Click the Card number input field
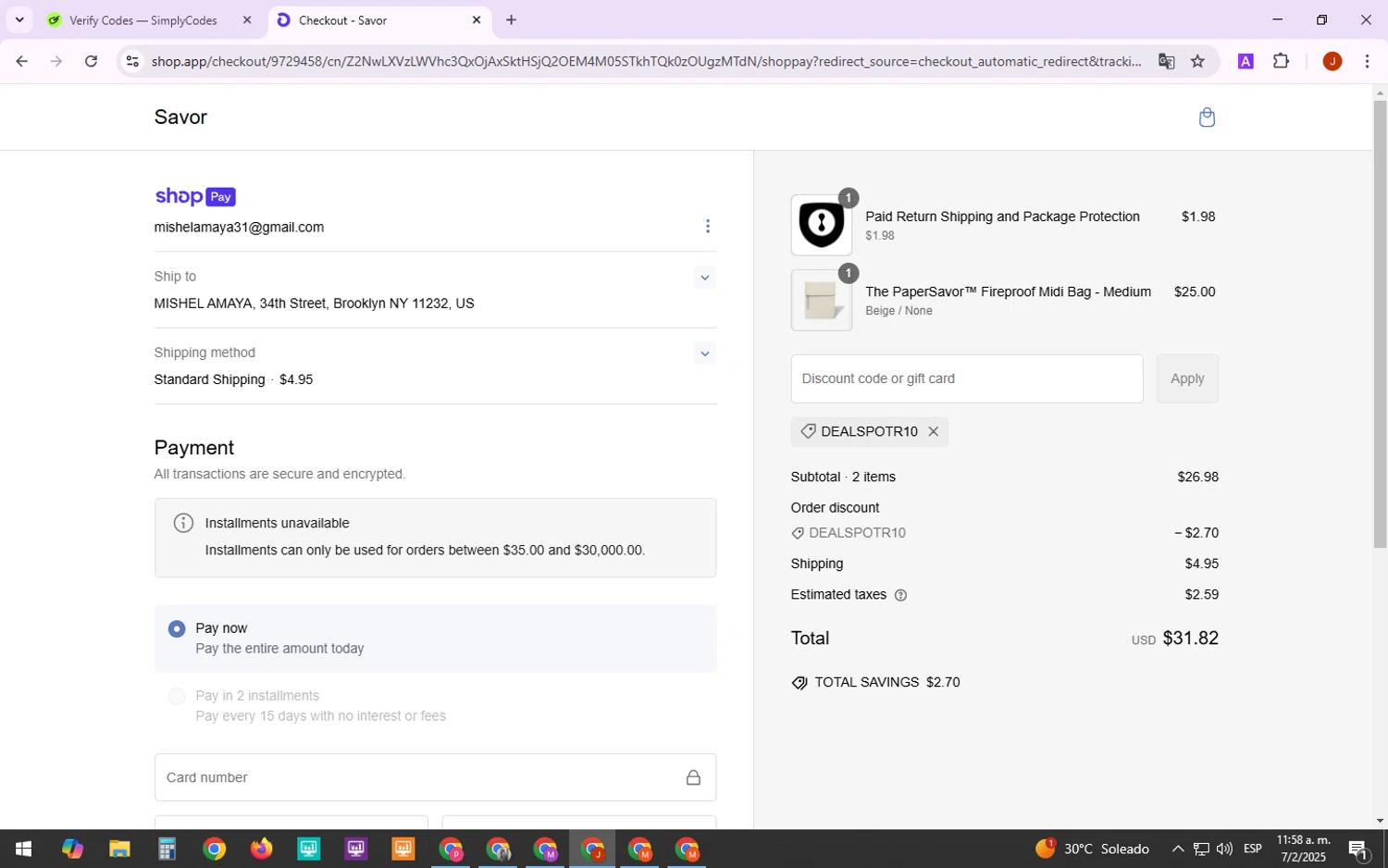 pyautogui.click(x=435, y=777)
